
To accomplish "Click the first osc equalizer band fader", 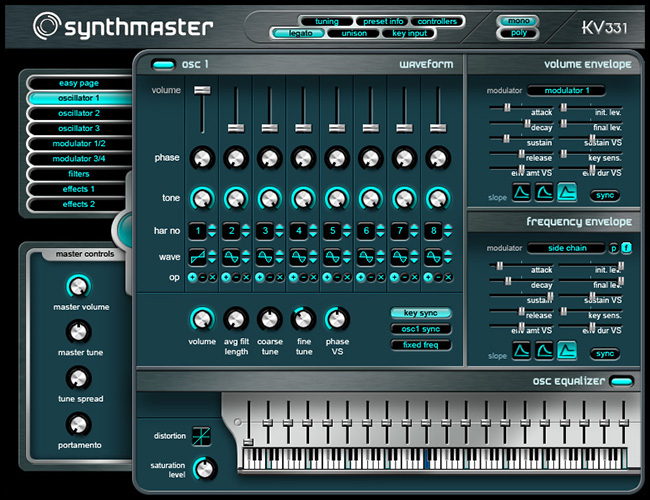I will 248,442.
